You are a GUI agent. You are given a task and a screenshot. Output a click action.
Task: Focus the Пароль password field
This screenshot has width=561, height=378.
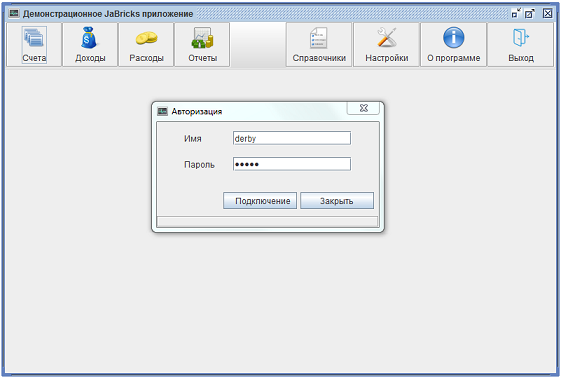(x=292, y=164)
